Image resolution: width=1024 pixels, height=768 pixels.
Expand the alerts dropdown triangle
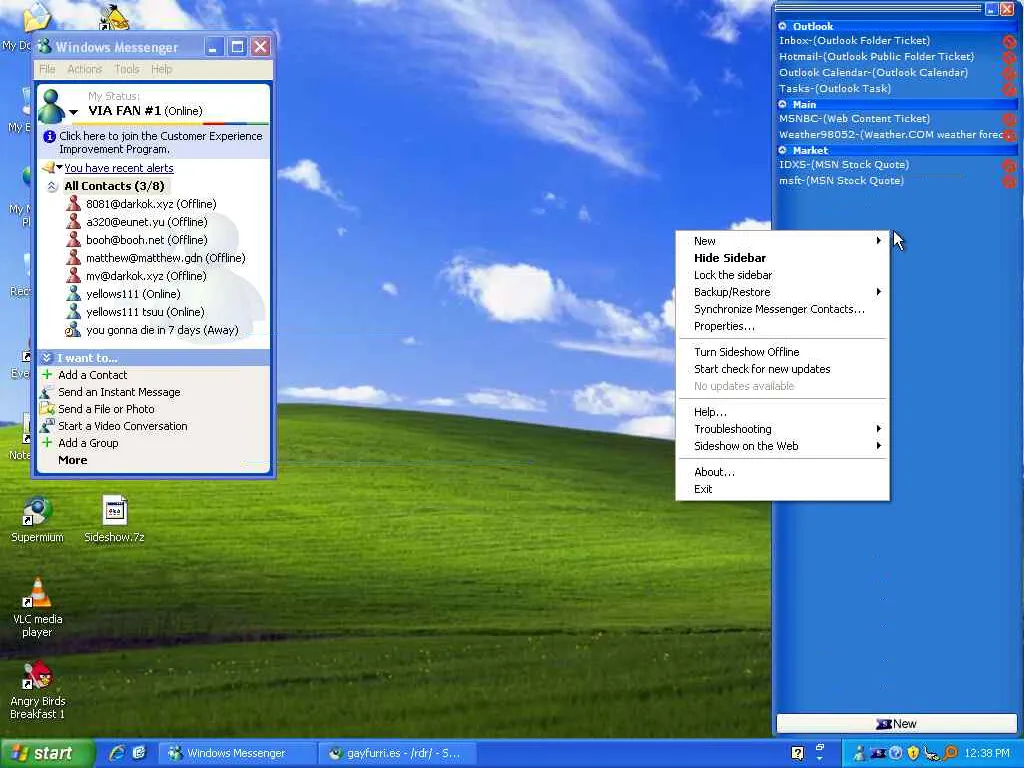59,168
